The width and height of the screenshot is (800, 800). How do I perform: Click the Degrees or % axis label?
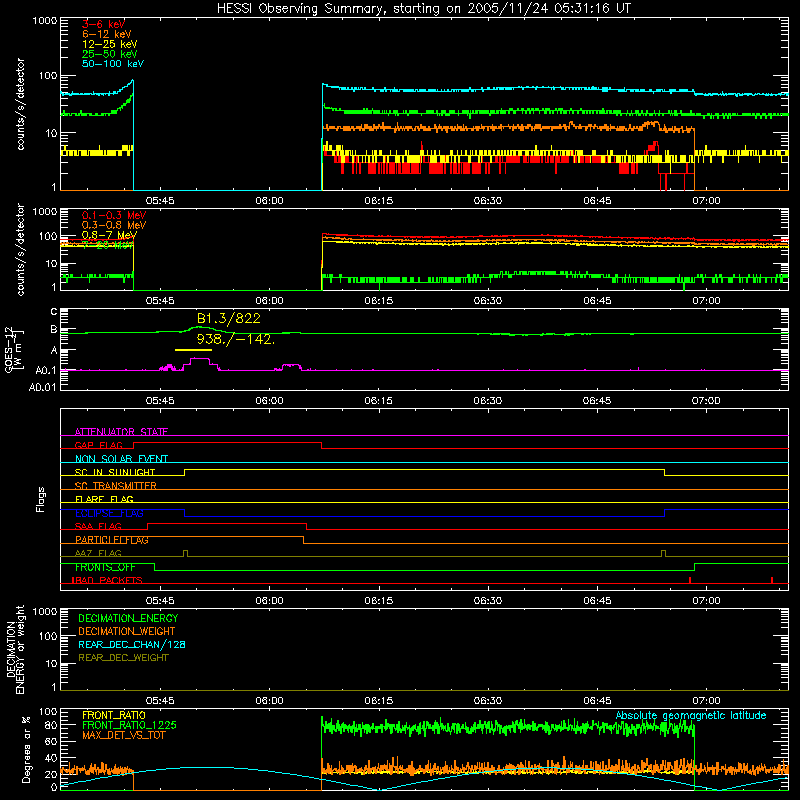tap(26, 749)
